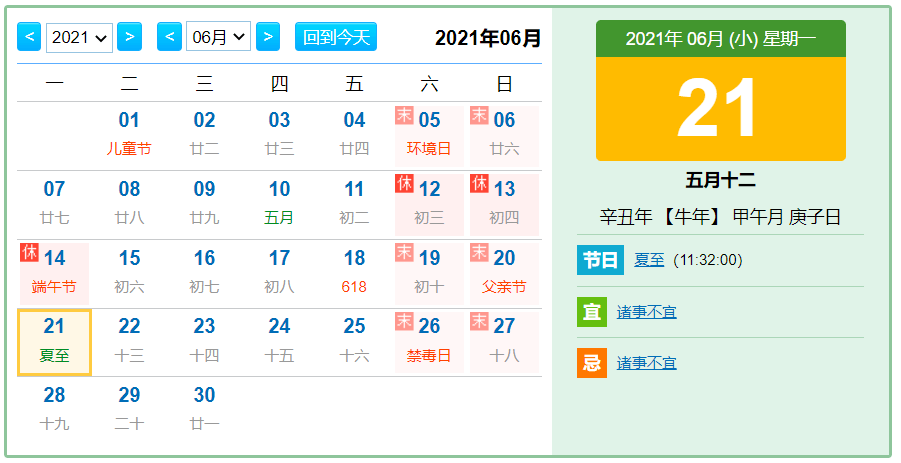Select June 29 二十

(x=129, y=411)
